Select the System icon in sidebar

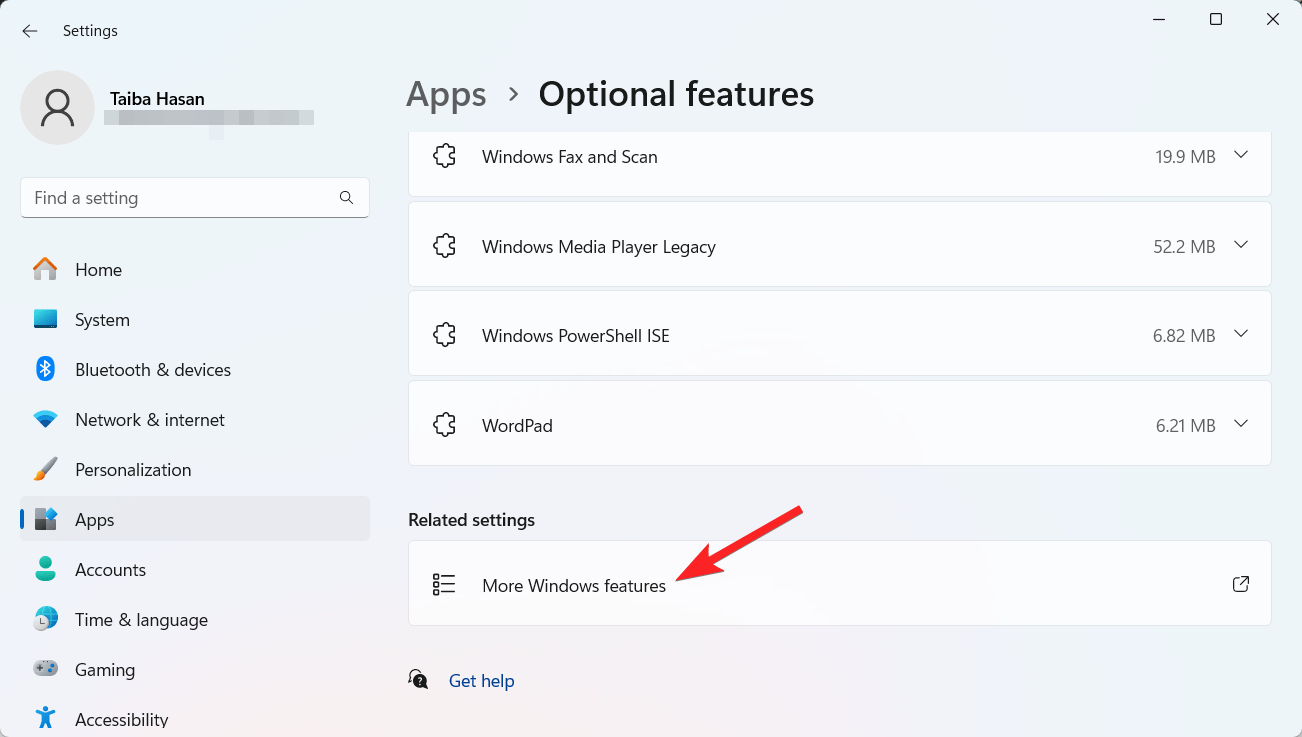pyautogui.click(x=45, y=319)
